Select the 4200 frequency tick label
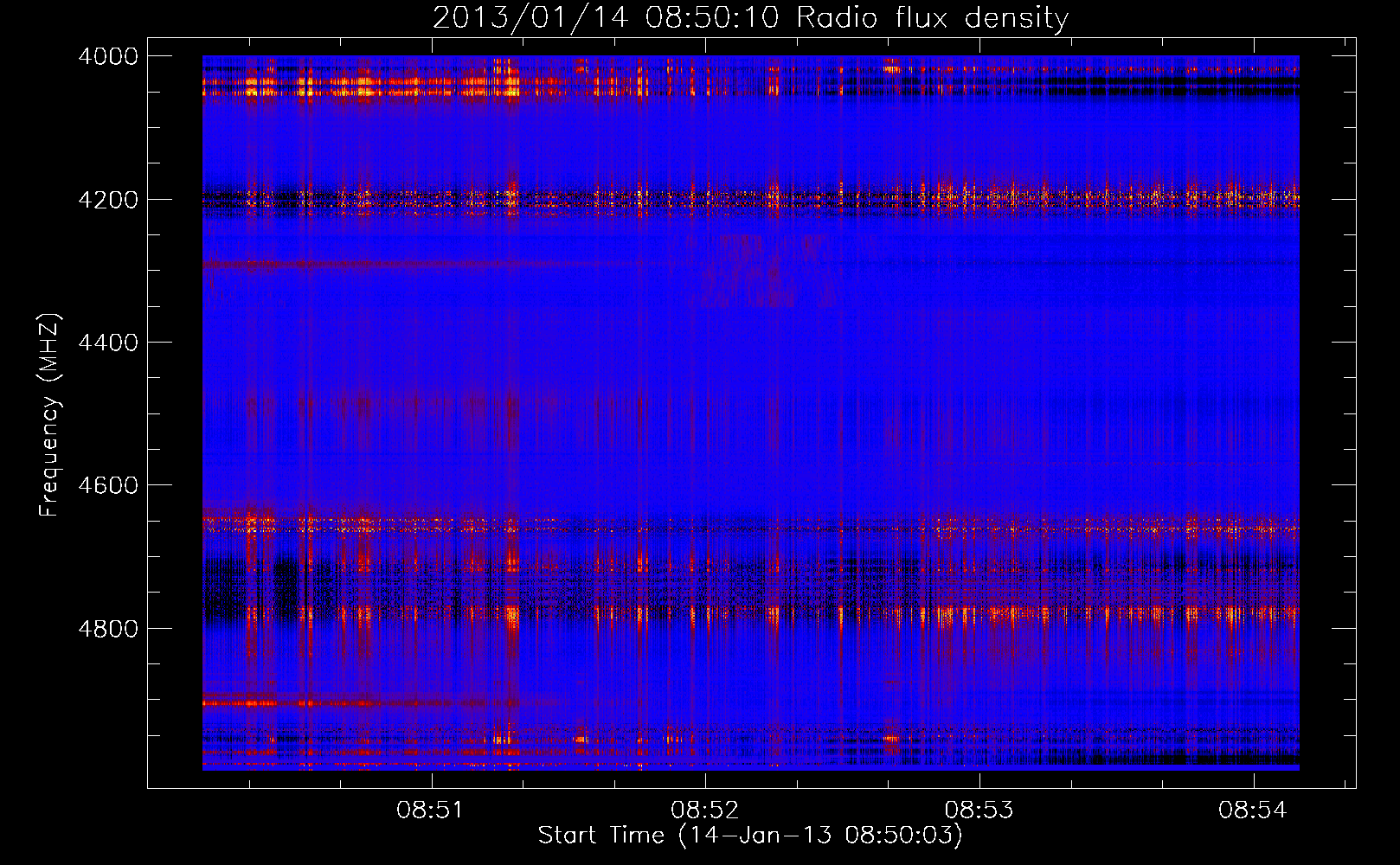 108,199
